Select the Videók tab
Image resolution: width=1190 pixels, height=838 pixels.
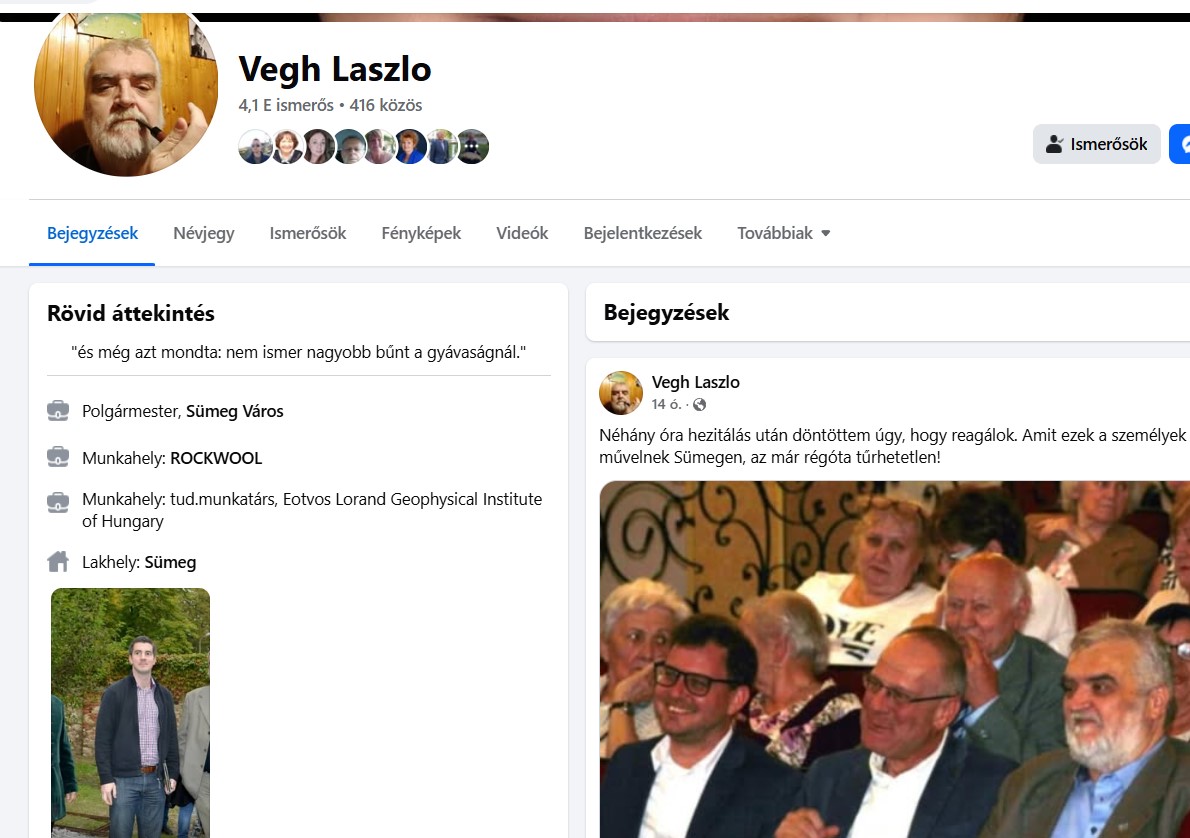pos(522,233)
